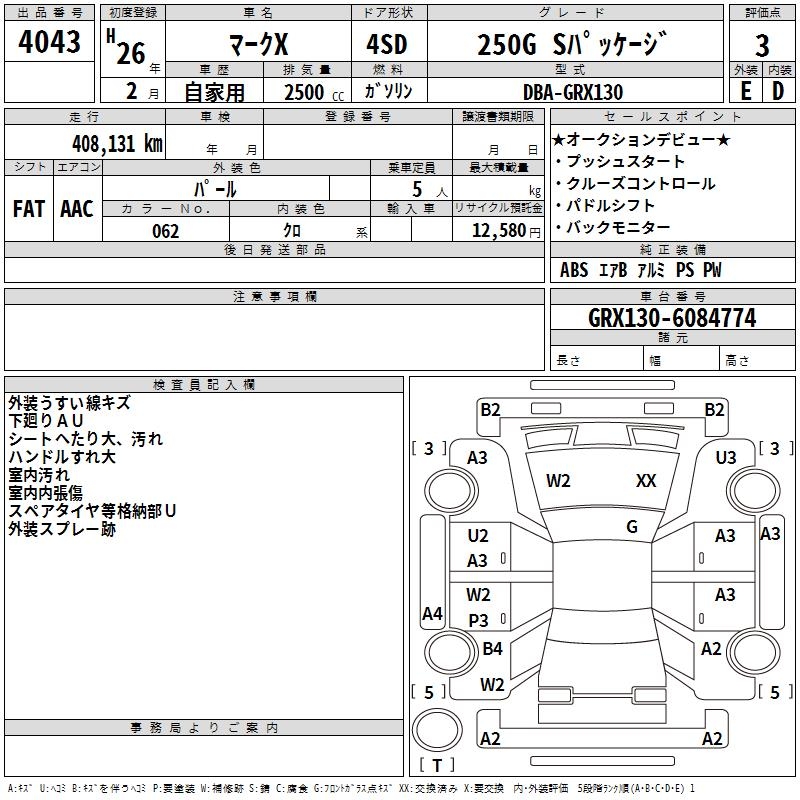Select the interior color クロ

tap(292, 231)
